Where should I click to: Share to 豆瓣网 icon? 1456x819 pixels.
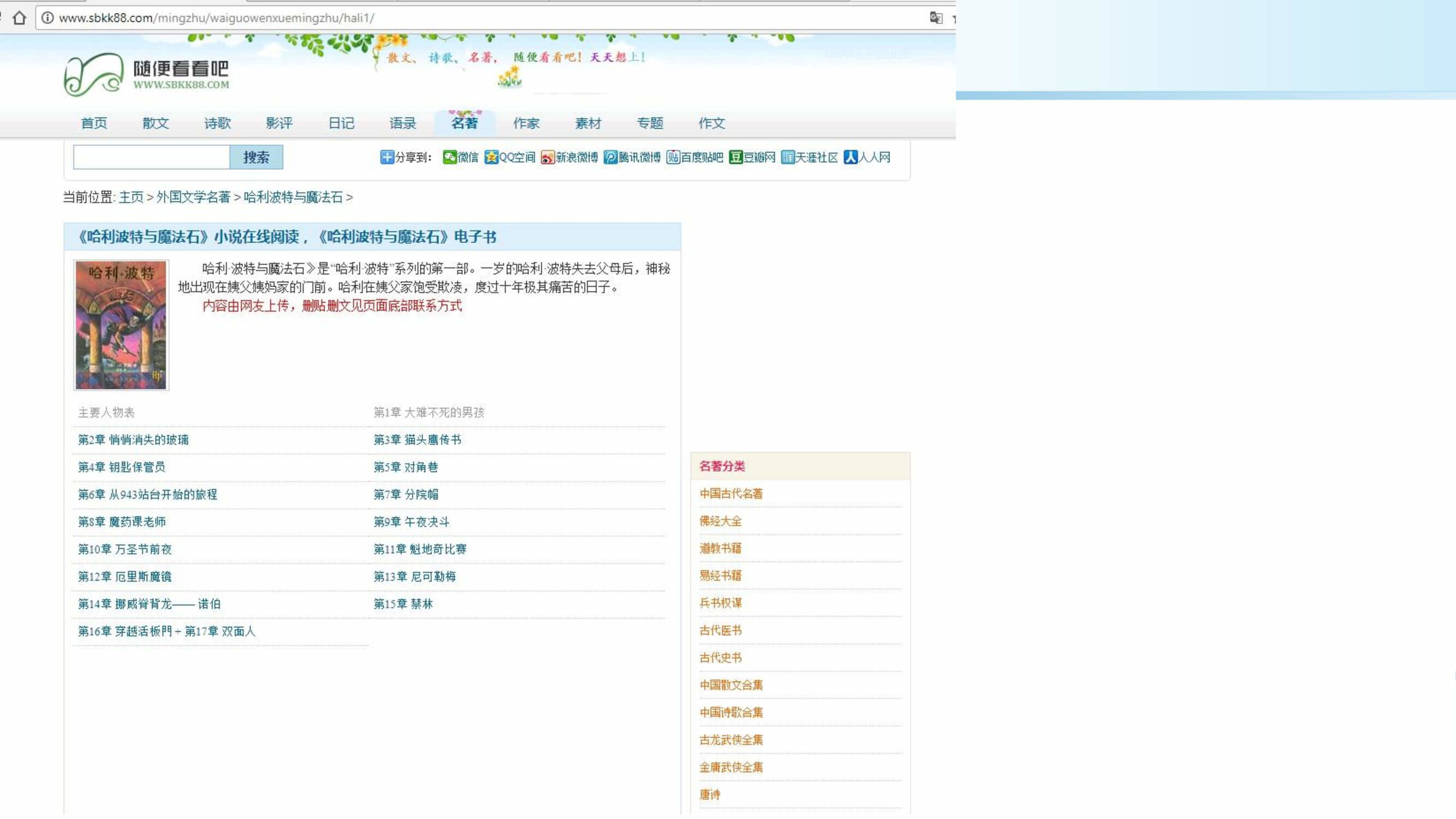click(x=735, y=157)
